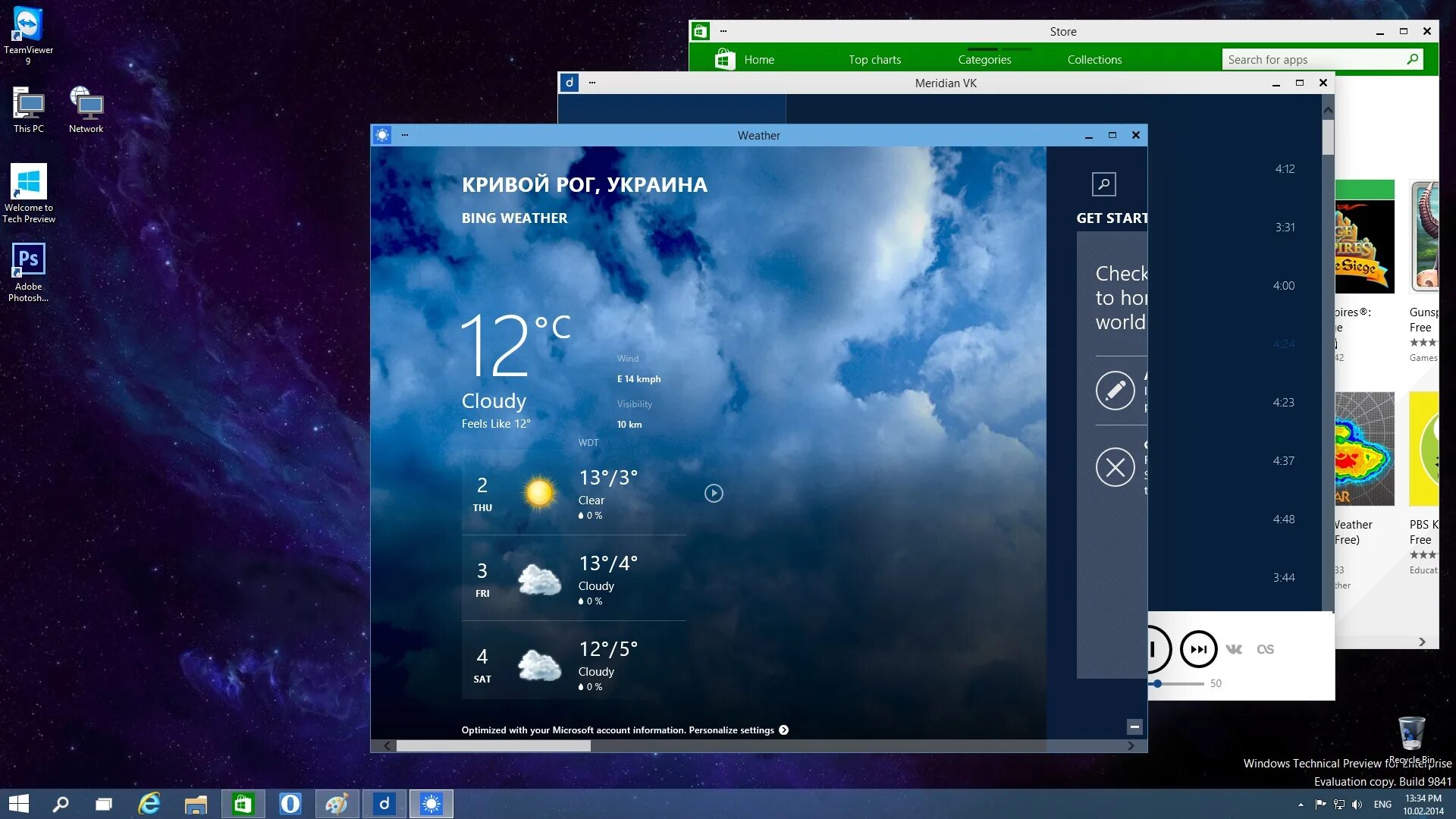Toggle Last.fm scrobbling icon in player
1456x819 pixels.
tap(1265, 649)
